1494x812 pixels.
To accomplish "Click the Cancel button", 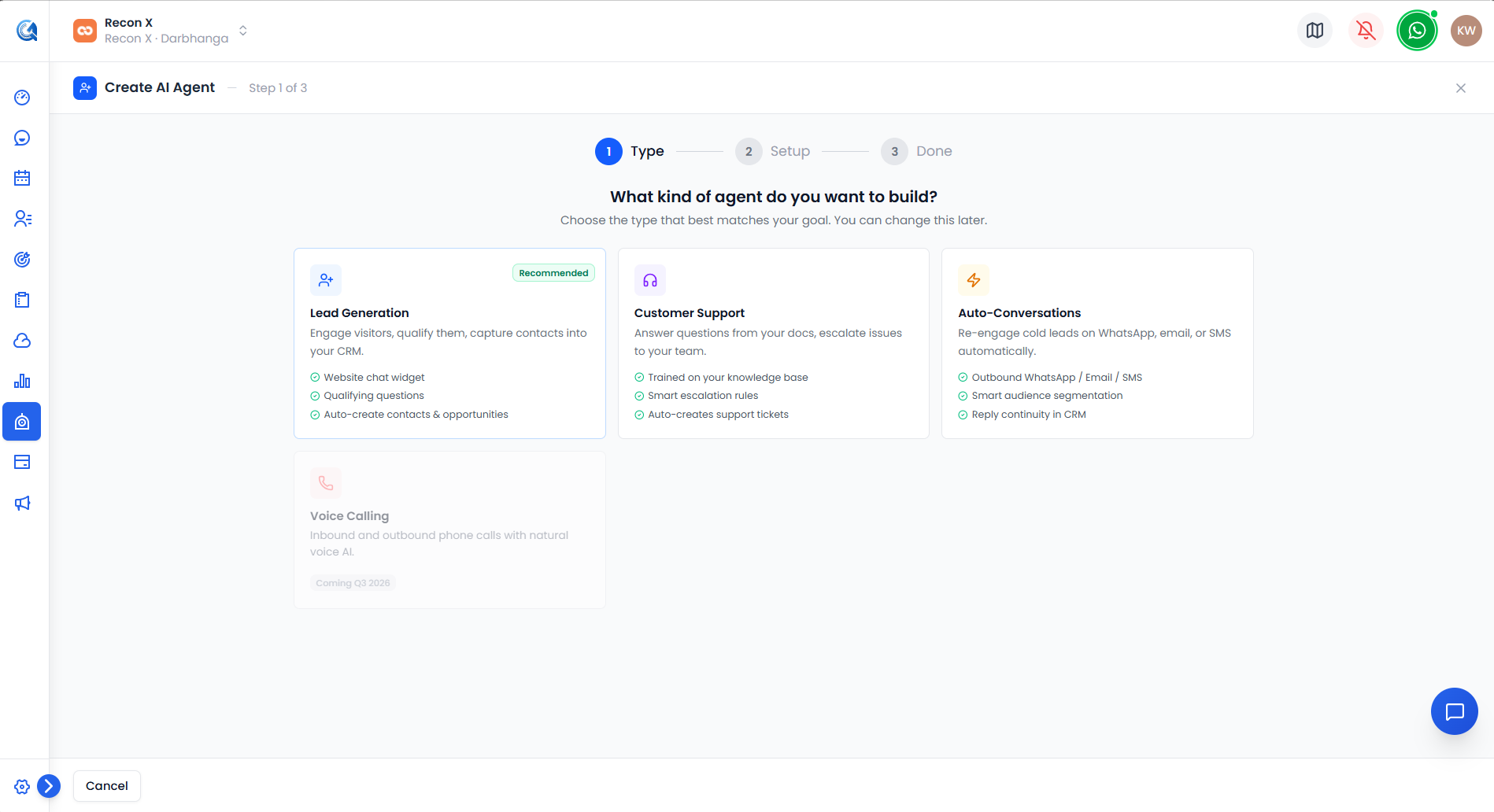I will click(107, 786).
